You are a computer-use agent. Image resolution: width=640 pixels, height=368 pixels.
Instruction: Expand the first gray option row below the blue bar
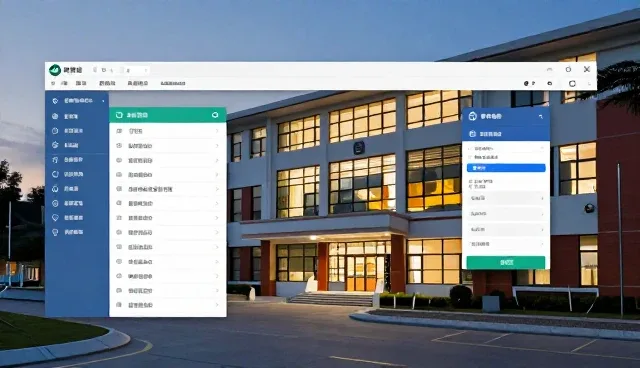coord(506,198)
